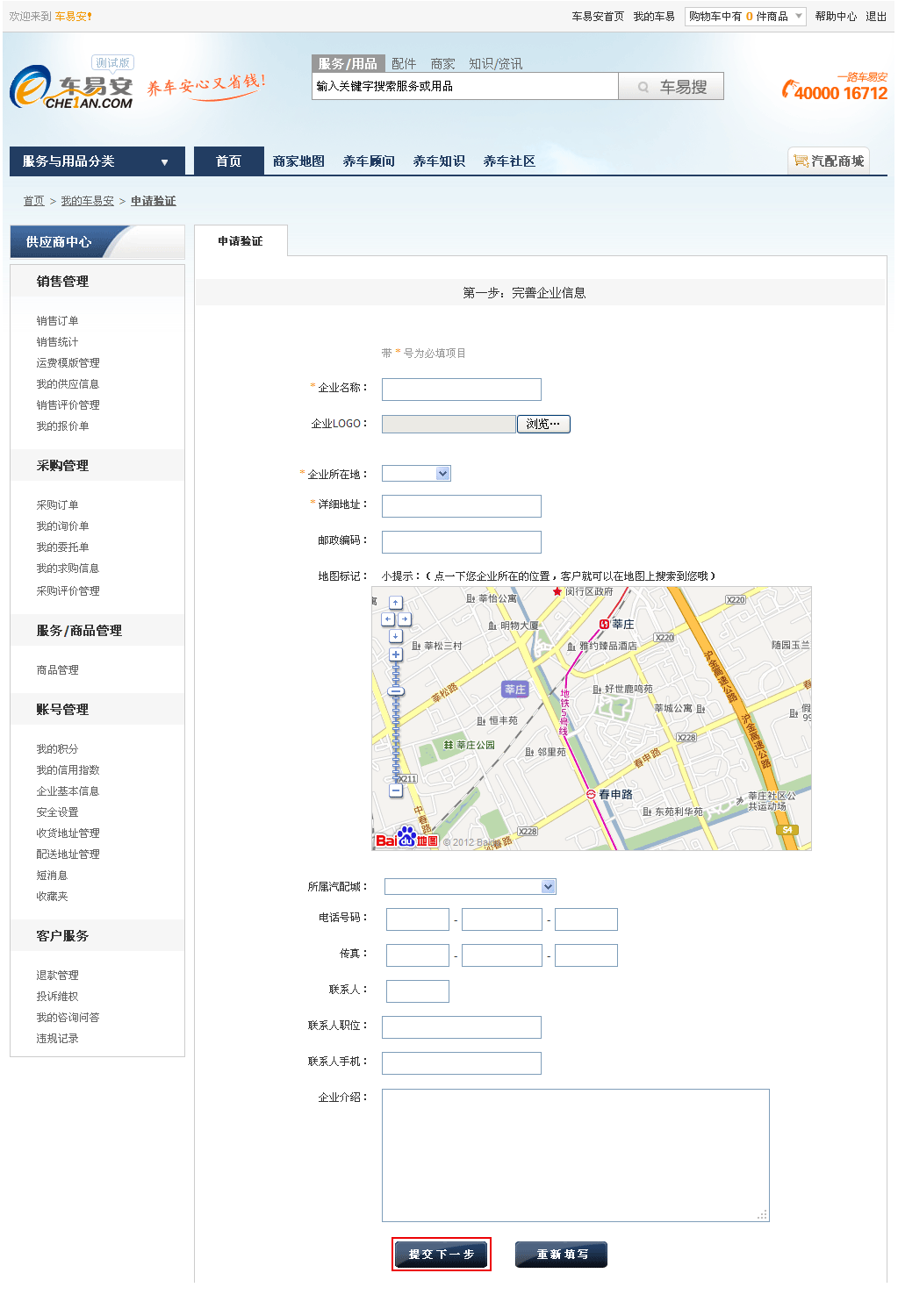Image resolution: width=898 pixels, height=1316 pixels.
Task: Open 运费模版管理 in the sidebar
Action: (68, 363)
